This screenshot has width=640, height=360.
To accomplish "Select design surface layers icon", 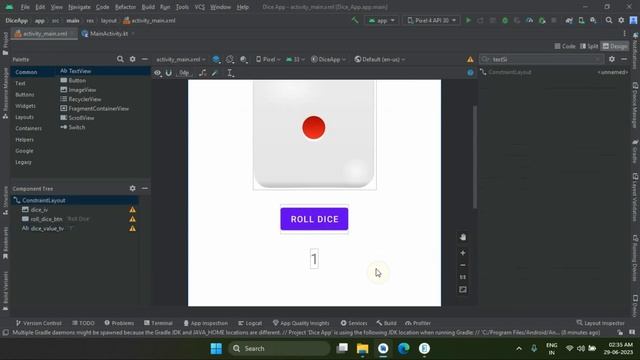I will 216,60.
